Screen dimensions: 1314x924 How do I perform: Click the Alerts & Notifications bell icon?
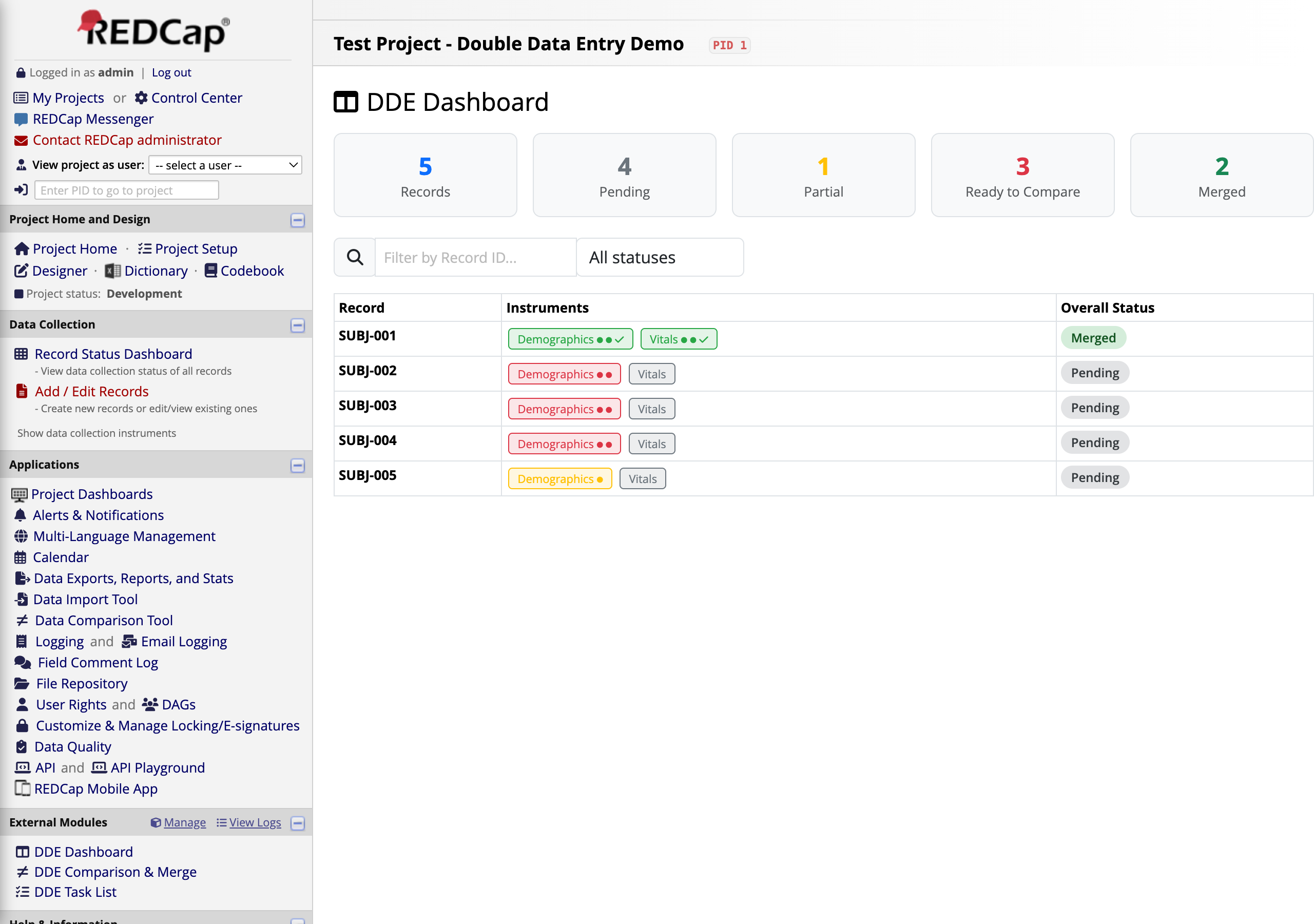(20, 515)
